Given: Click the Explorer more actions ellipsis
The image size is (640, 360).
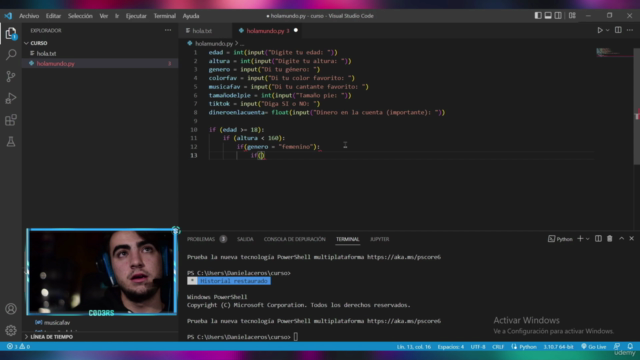Looking at the screenshot, I should pyautogui.click(x=168, y=30).
